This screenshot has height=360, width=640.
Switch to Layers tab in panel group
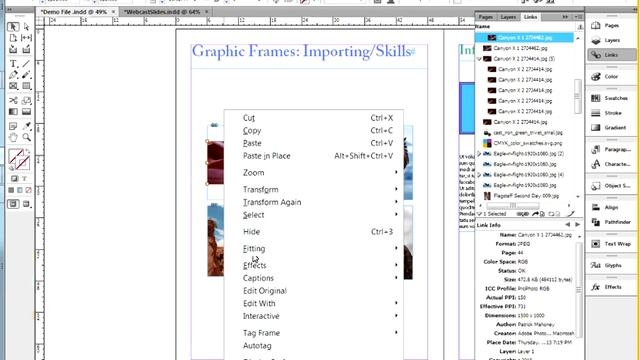[x=508, y=17]
